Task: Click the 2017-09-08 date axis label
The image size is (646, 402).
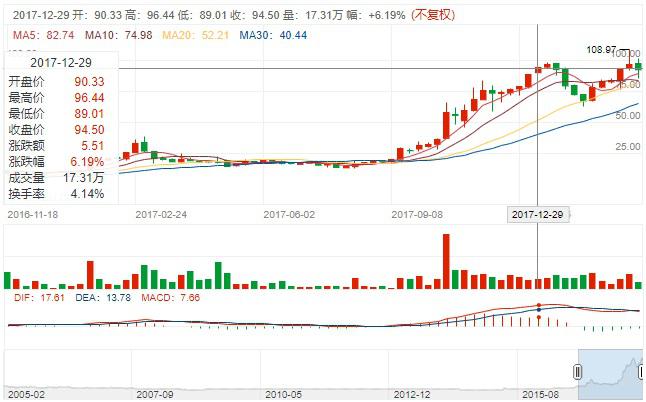Action: tap(417, 214)
